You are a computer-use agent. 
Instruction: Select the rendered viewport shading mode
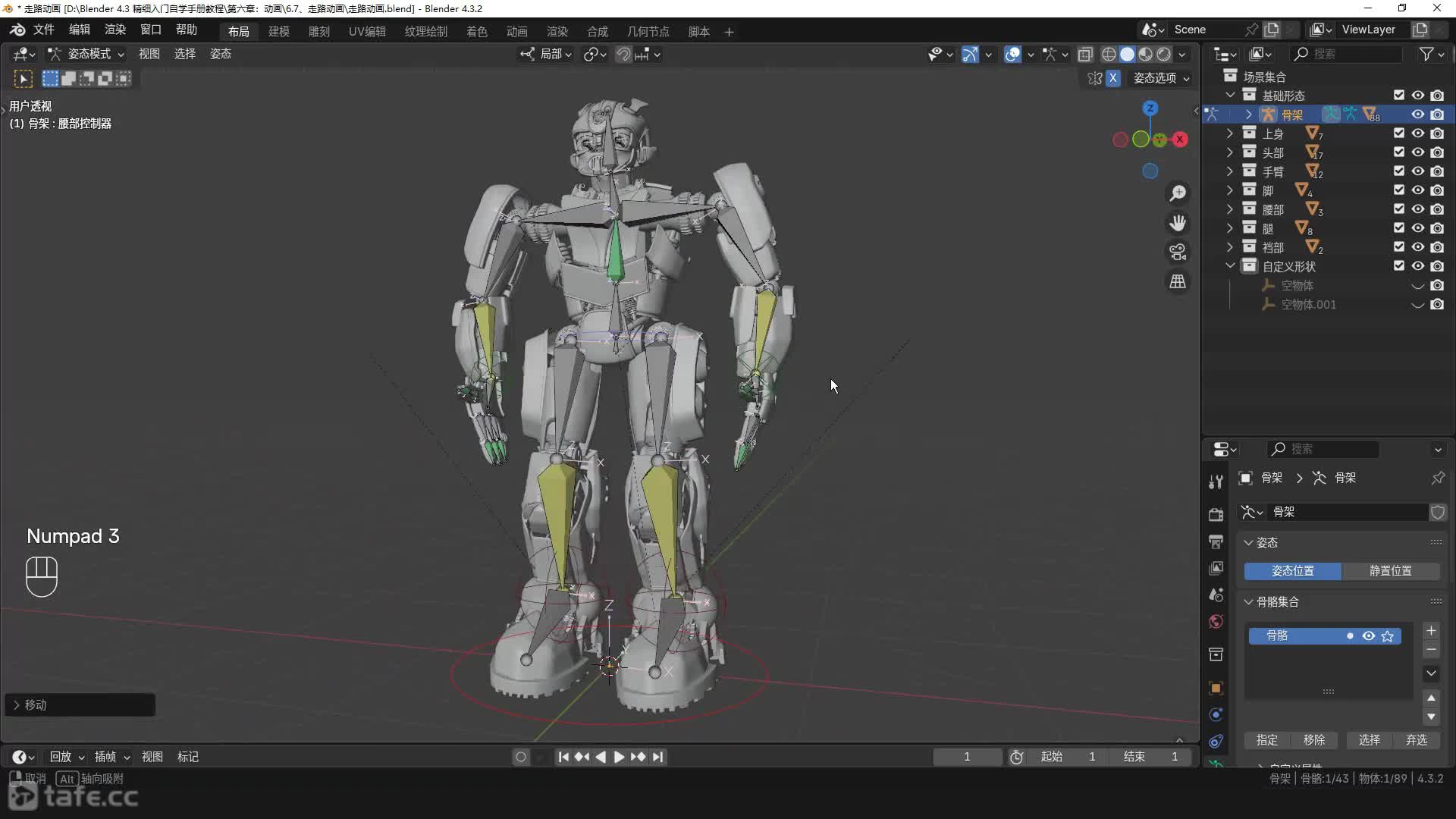tap(1163, 54)
